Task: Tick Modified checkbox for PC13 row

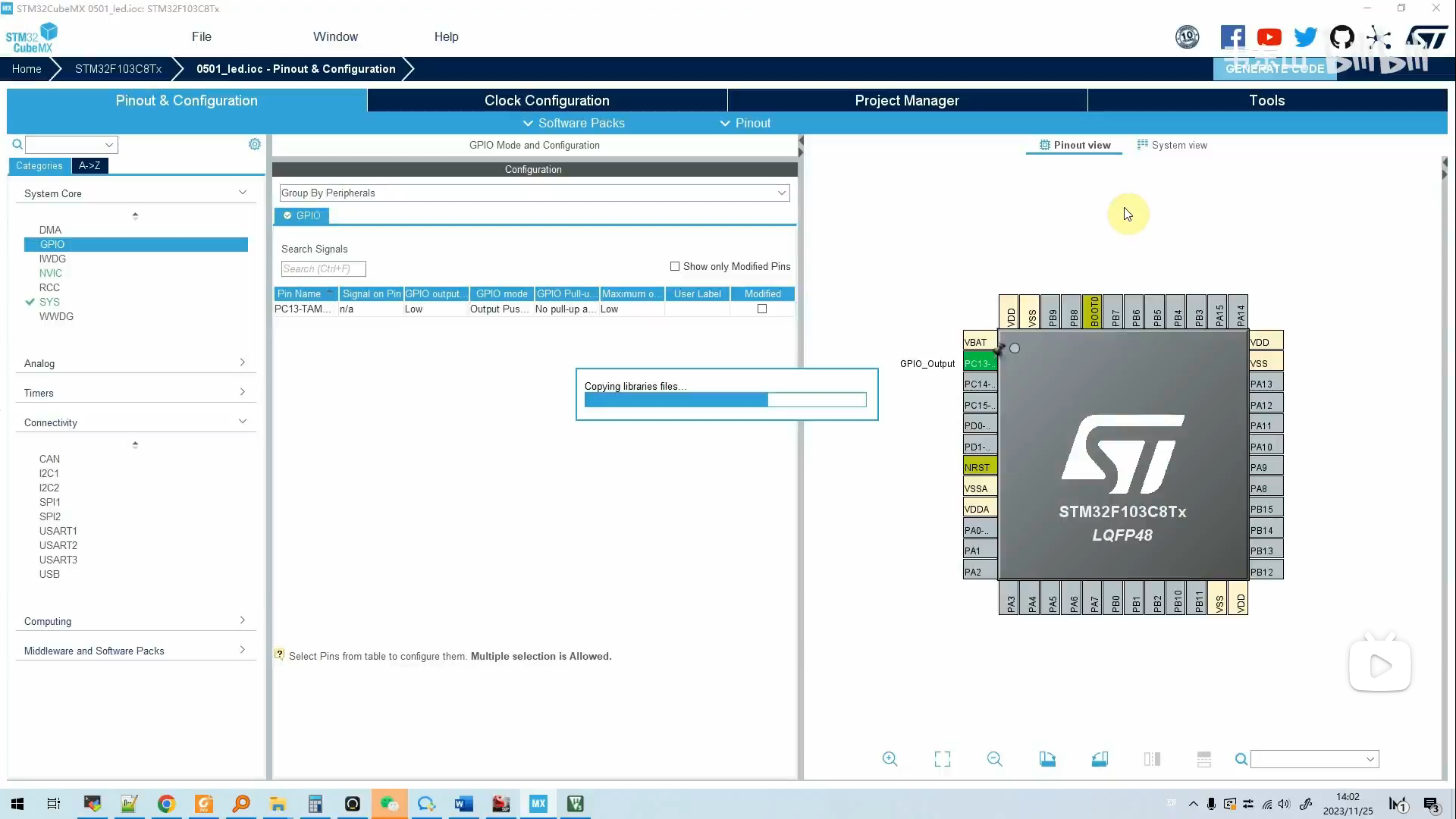Action: (762, 309)
